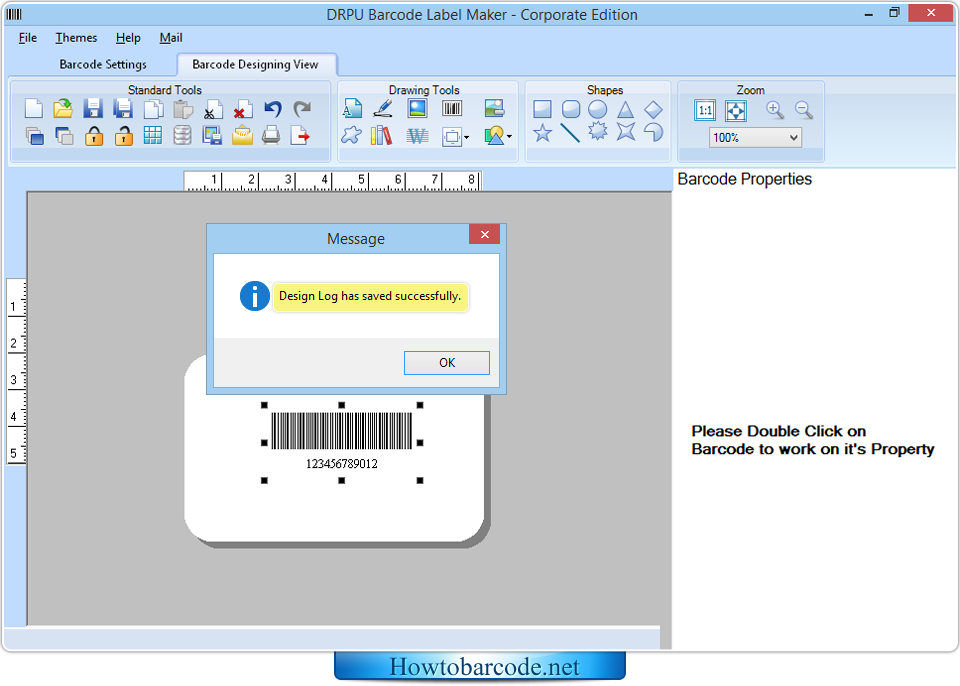Select the Ellipse shape
The height and width of the screenshot is (686, 960).
click(x=598, y=109)
